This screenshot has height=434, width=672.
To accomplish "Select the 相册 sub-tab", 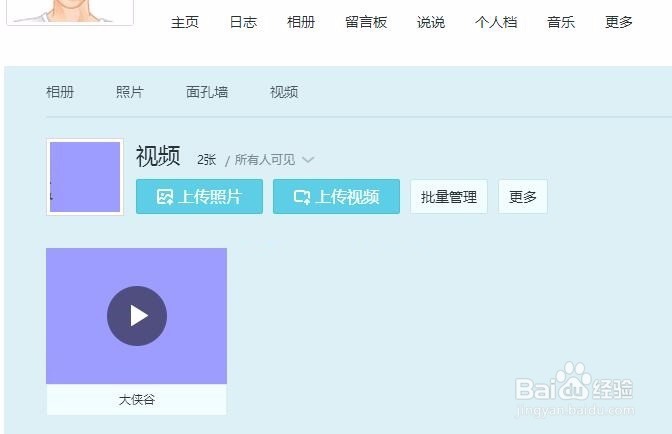I will (60, 92).
